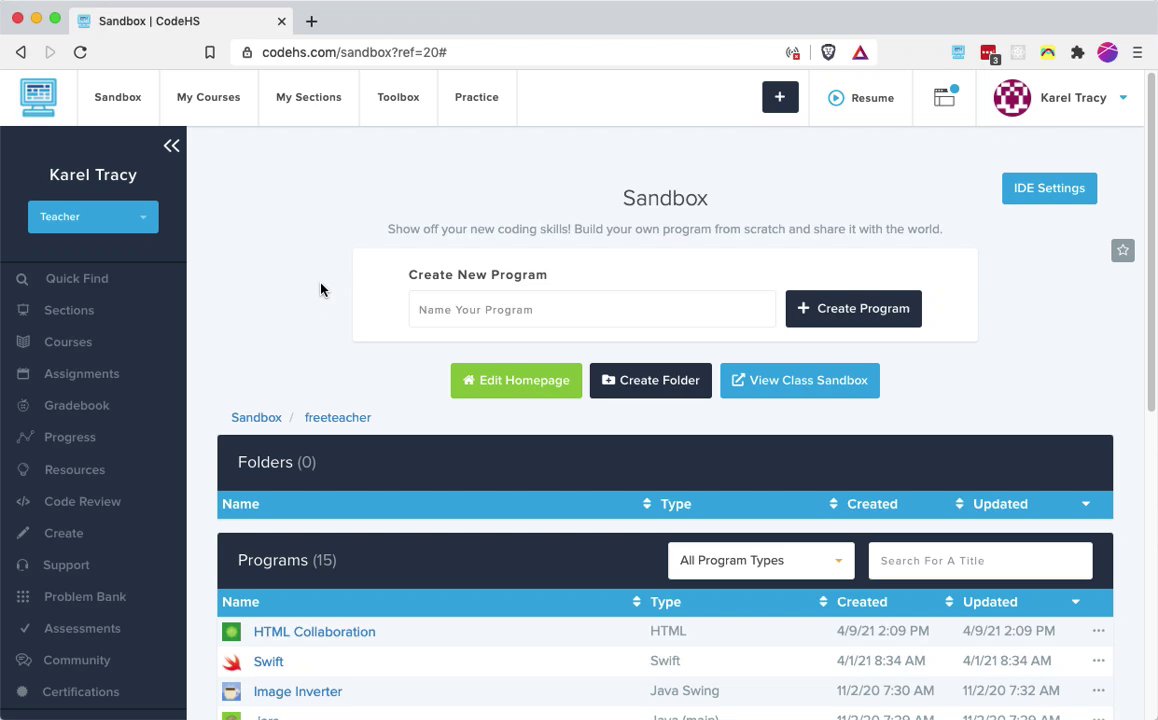
Task: Click the browser address bar URL
Action: (354, 52)
